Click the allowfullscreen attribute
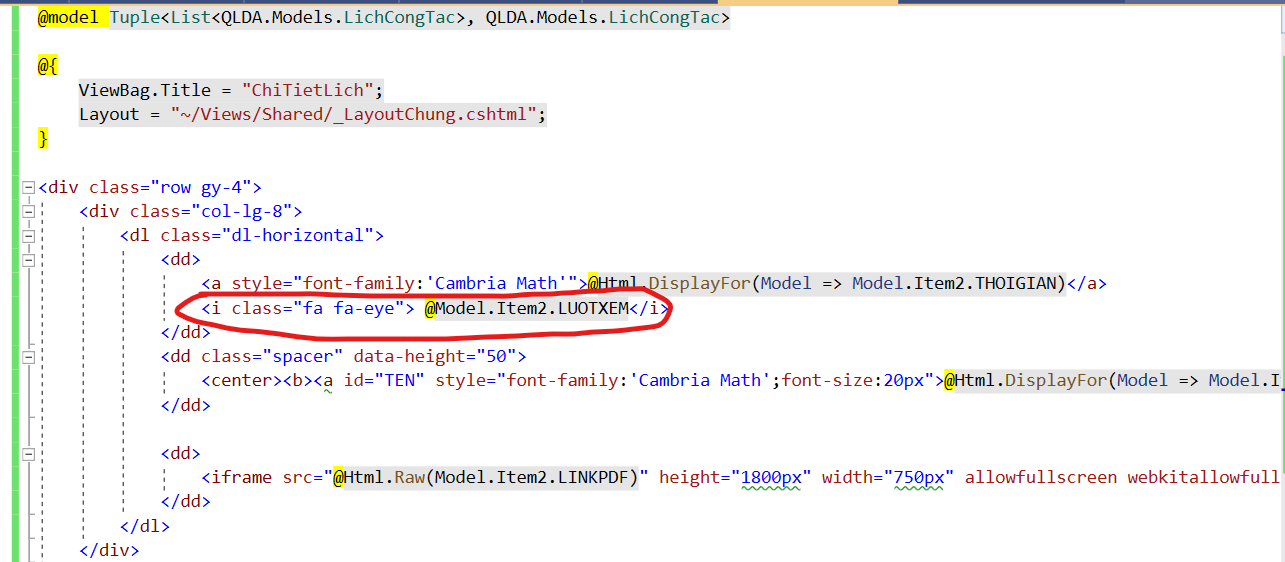This screenshot has width=1285, height=562. pyautogui.click(x=1041, y=477)
